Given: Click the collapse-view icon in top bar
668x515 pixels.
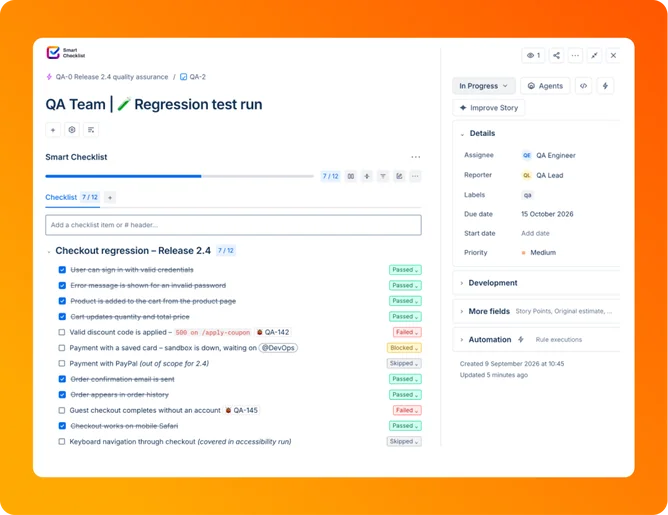Looking at the screenshot, I should click(x=594, y=55).
